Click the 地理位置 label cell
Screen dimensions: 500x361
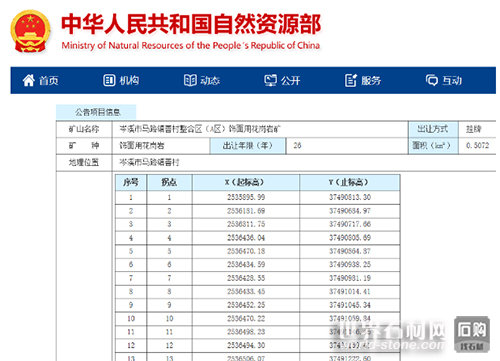pos(84,163)
